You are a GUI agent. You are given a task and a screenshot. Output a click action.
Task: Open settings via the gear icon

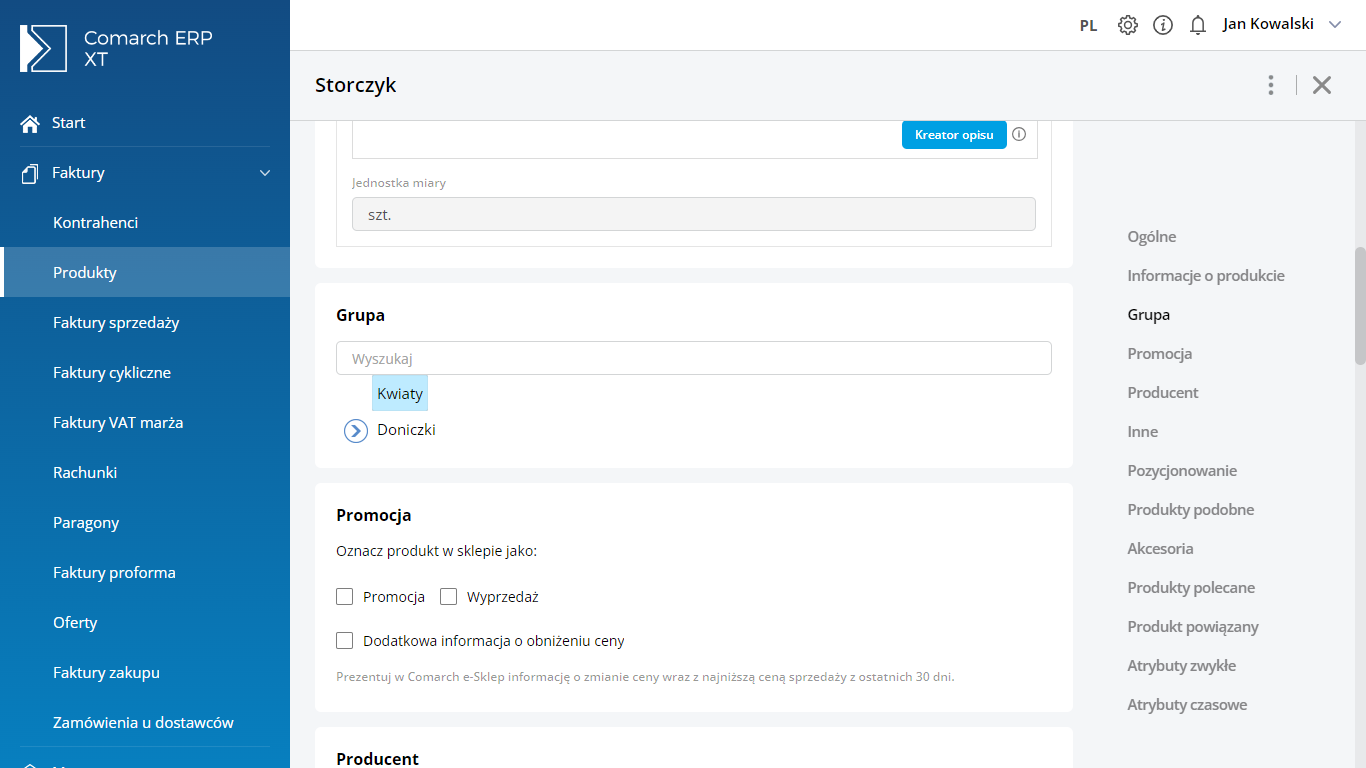1128,25
